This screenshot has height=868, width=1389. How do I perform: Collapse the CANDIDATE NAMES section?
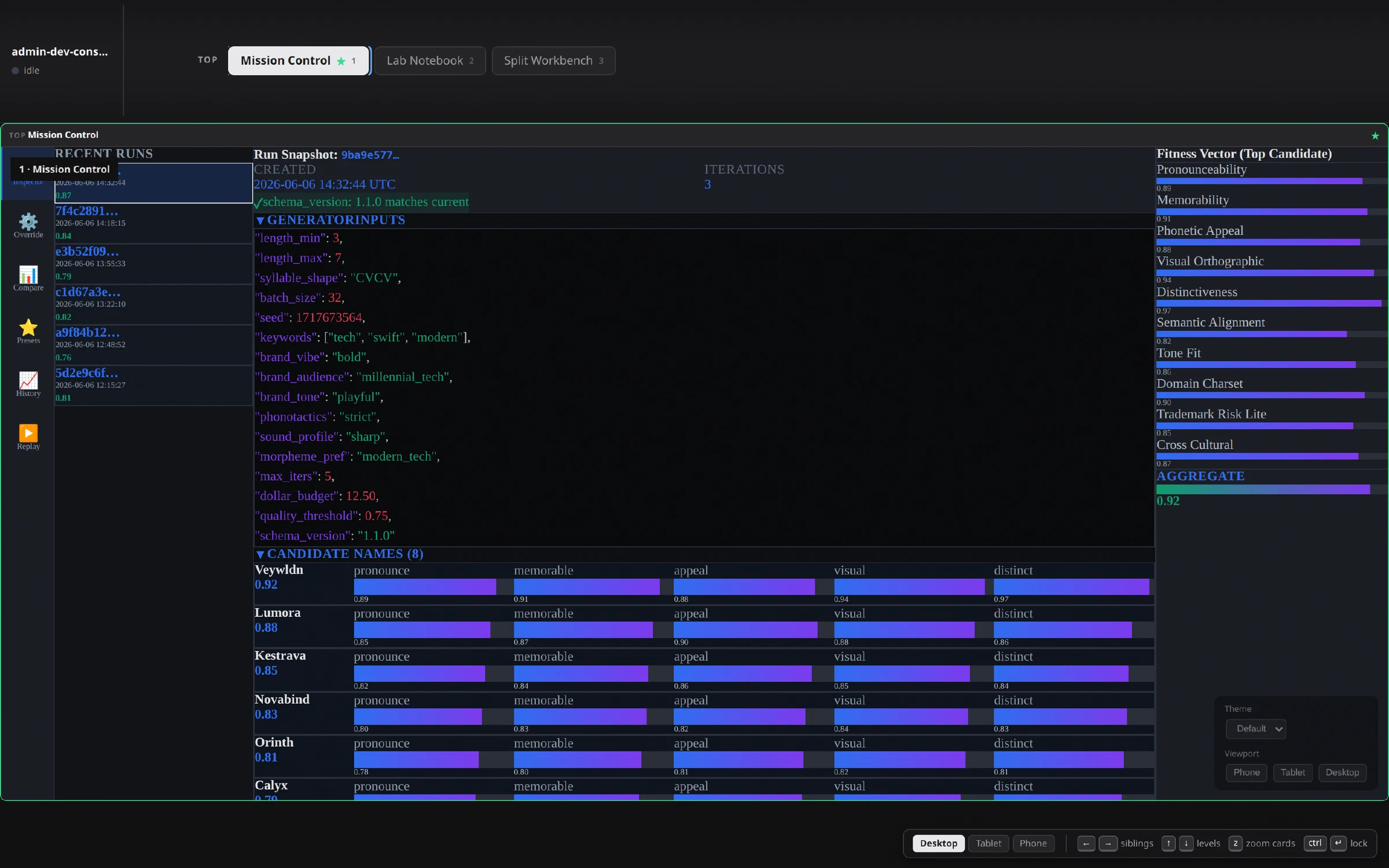pyautogui.click(x=260, y=554)
